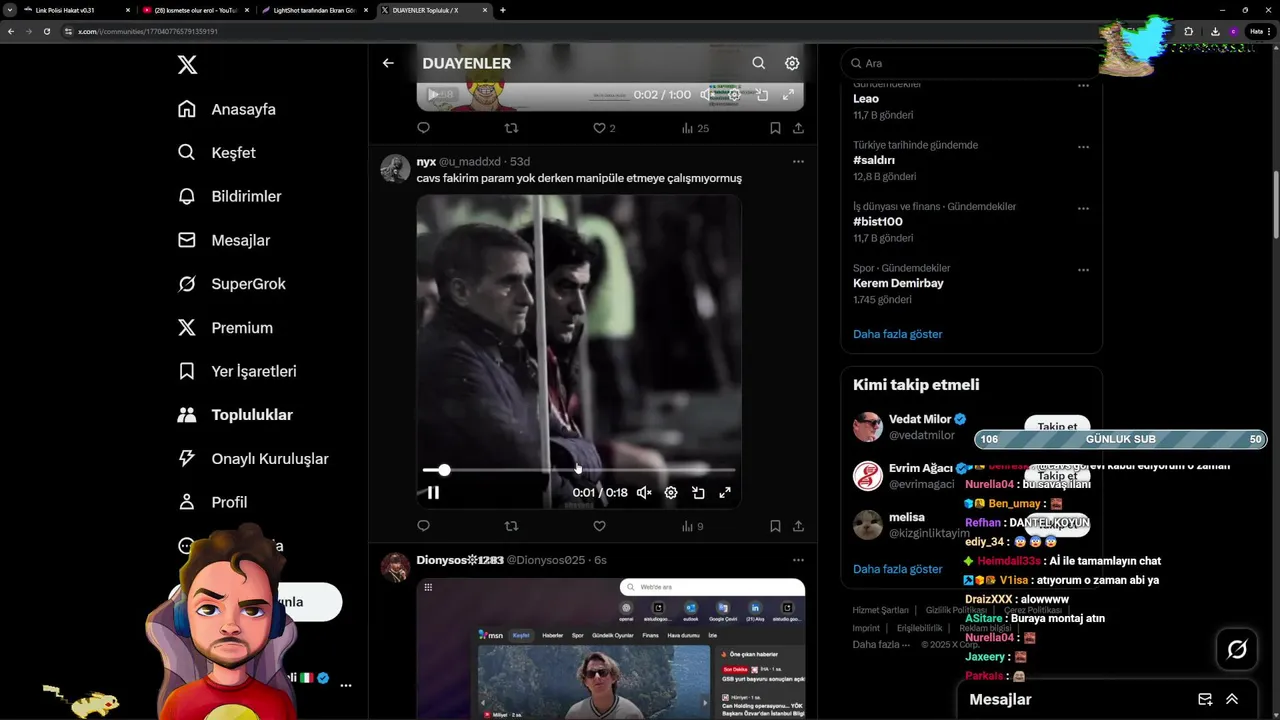Viewport: 1280px width, 720px height.
Task: Seek on the nyx video progress bar
Action: pyautogui.click(x=579, y=470)
